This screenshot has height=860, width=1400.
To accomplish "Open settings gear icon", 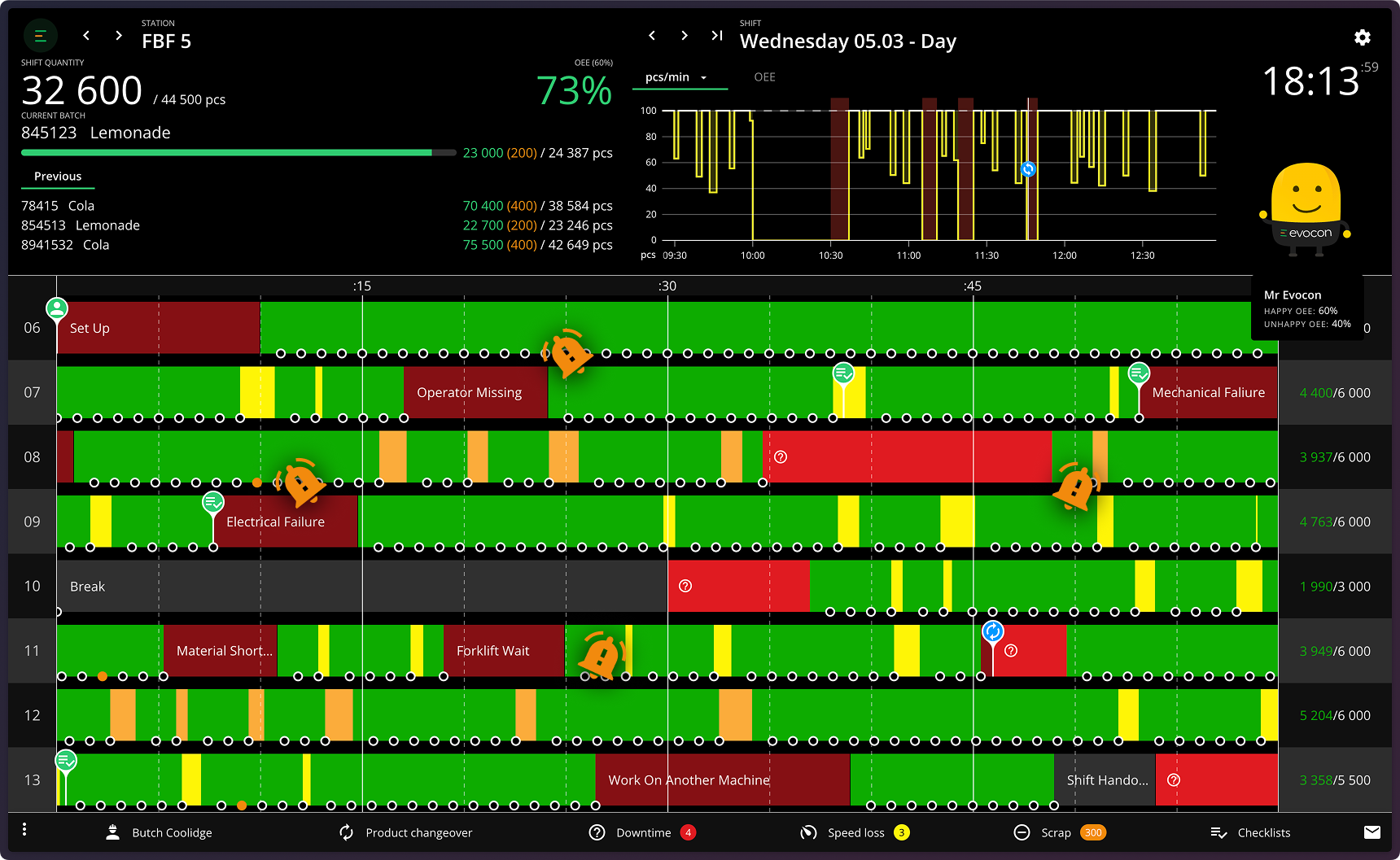I will (x=1362, y=37).
